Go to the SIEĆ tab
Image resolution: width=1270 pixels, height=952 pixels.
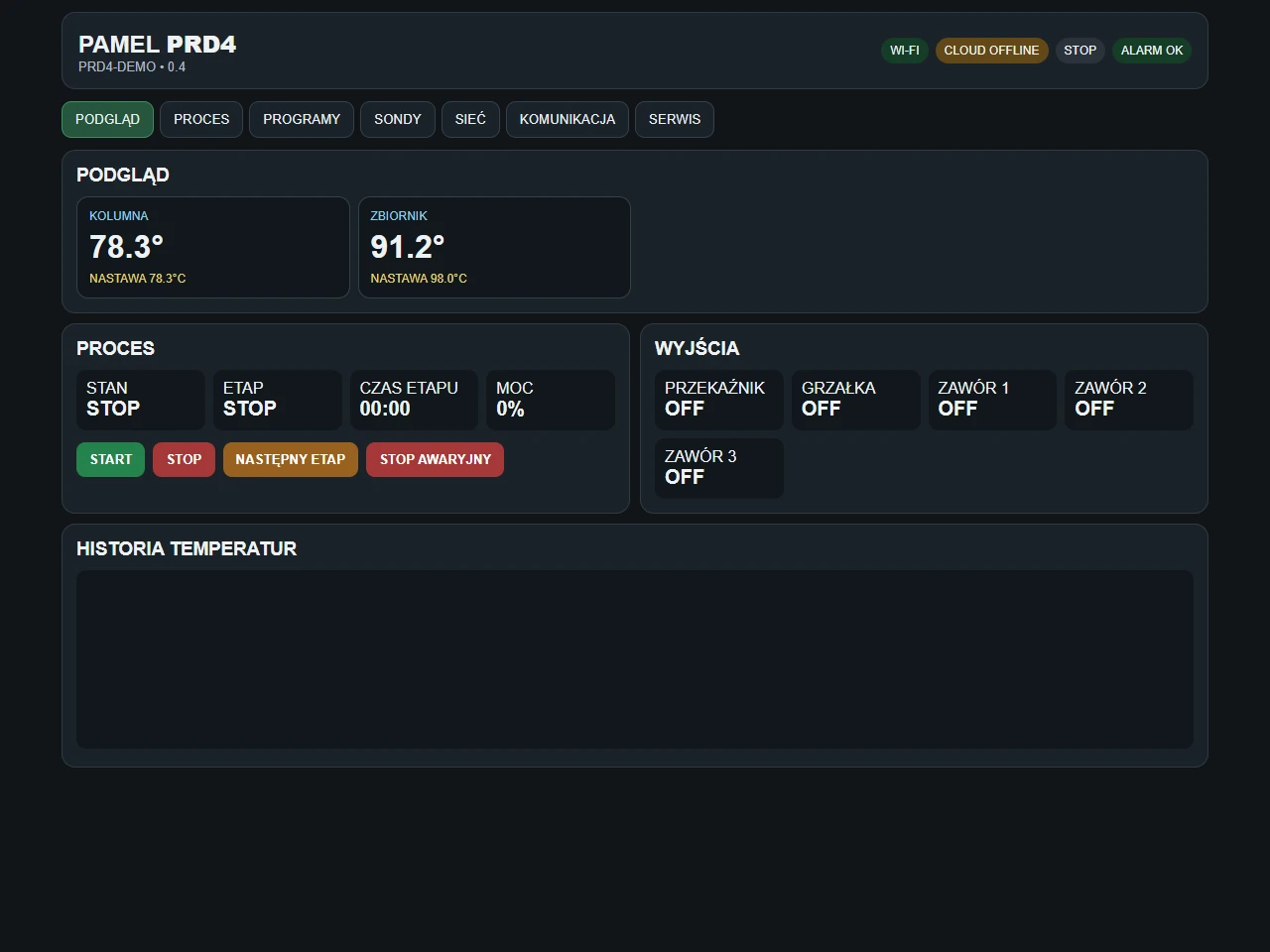(470, 119)
